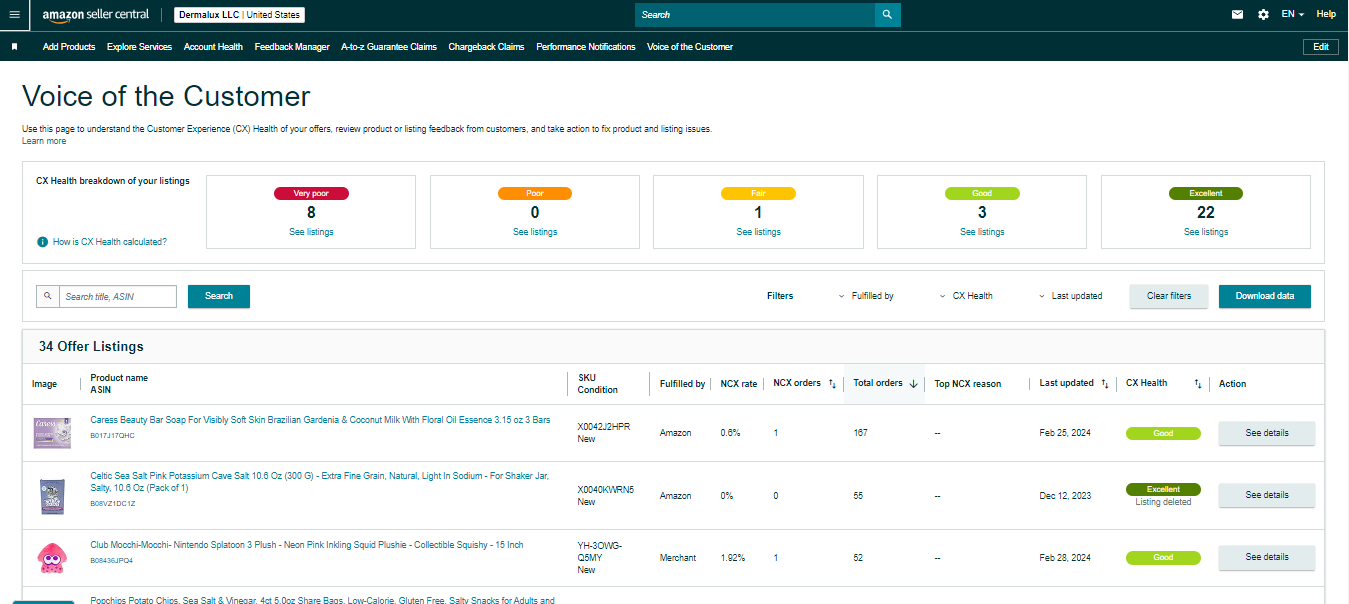The width and height of the screenshot is (1349, 604).
Task: Click the Learn more link
Action: click(44, 141)
